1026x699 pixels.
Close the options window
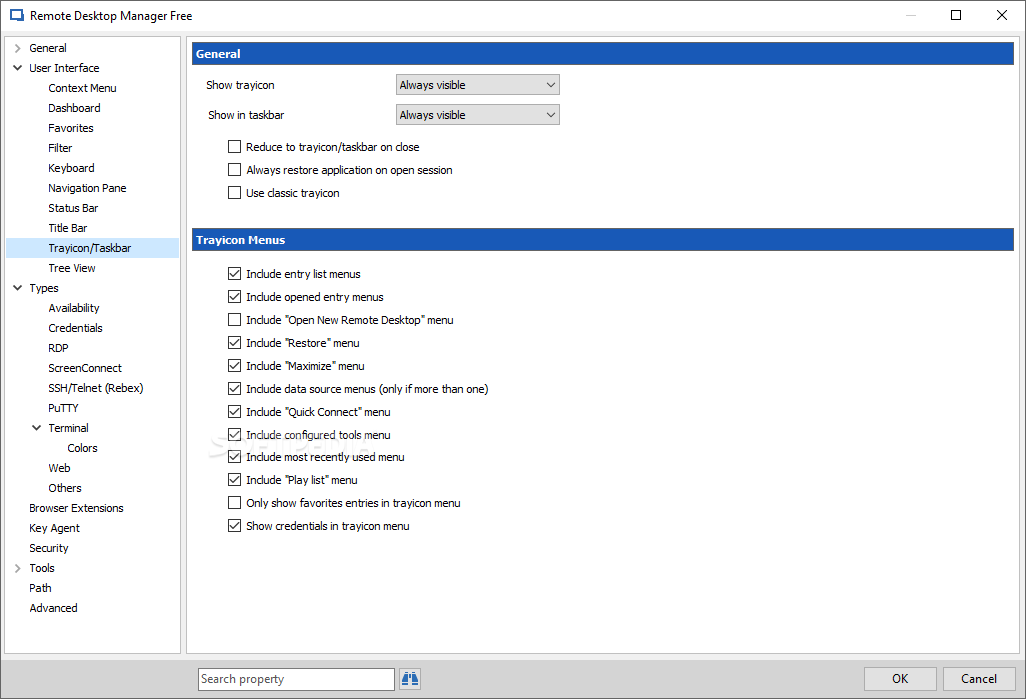coord(1002,15)
